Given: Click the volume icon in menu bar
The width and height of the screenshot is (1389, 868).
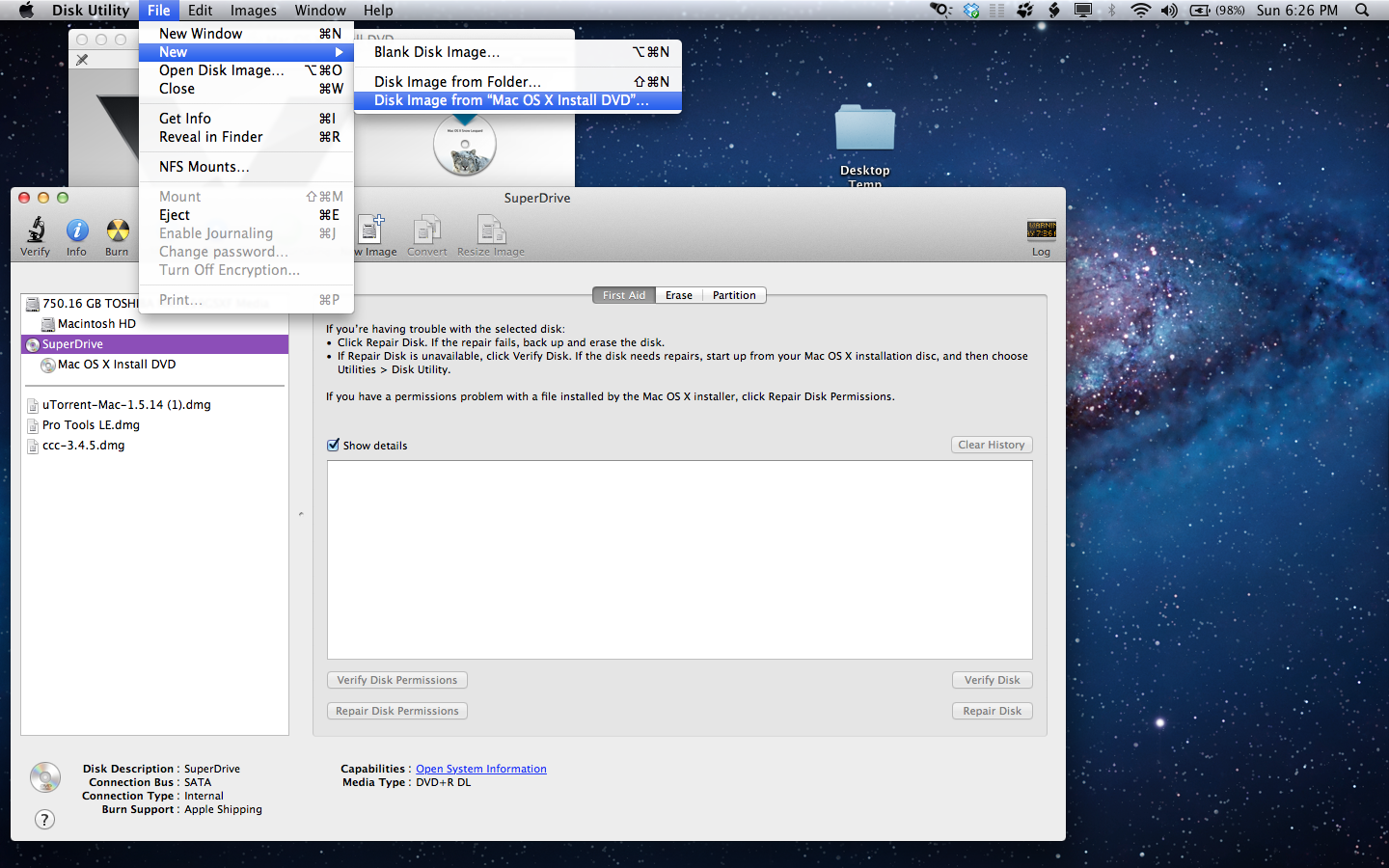Looking at the screenshot, I should [1169, 10].
